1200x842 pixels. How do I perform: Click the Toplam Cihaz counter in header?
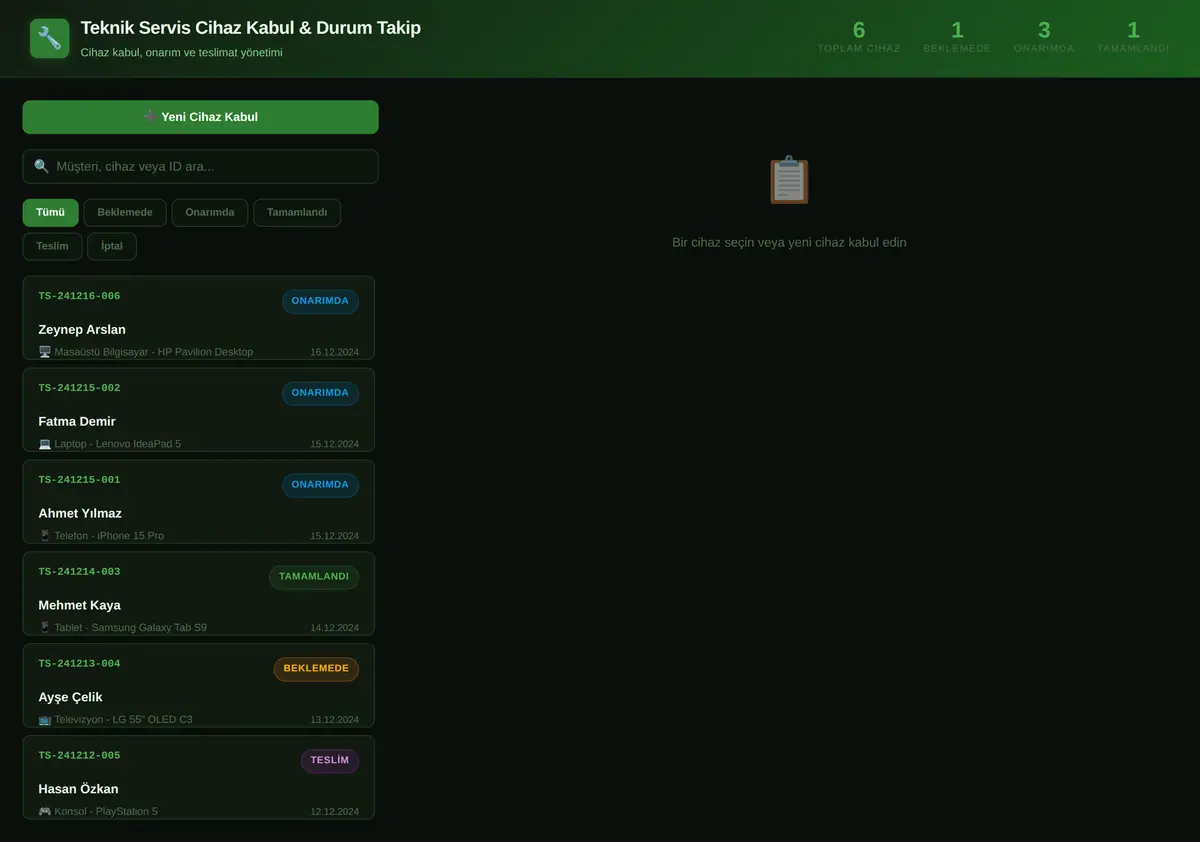[859, 37]
